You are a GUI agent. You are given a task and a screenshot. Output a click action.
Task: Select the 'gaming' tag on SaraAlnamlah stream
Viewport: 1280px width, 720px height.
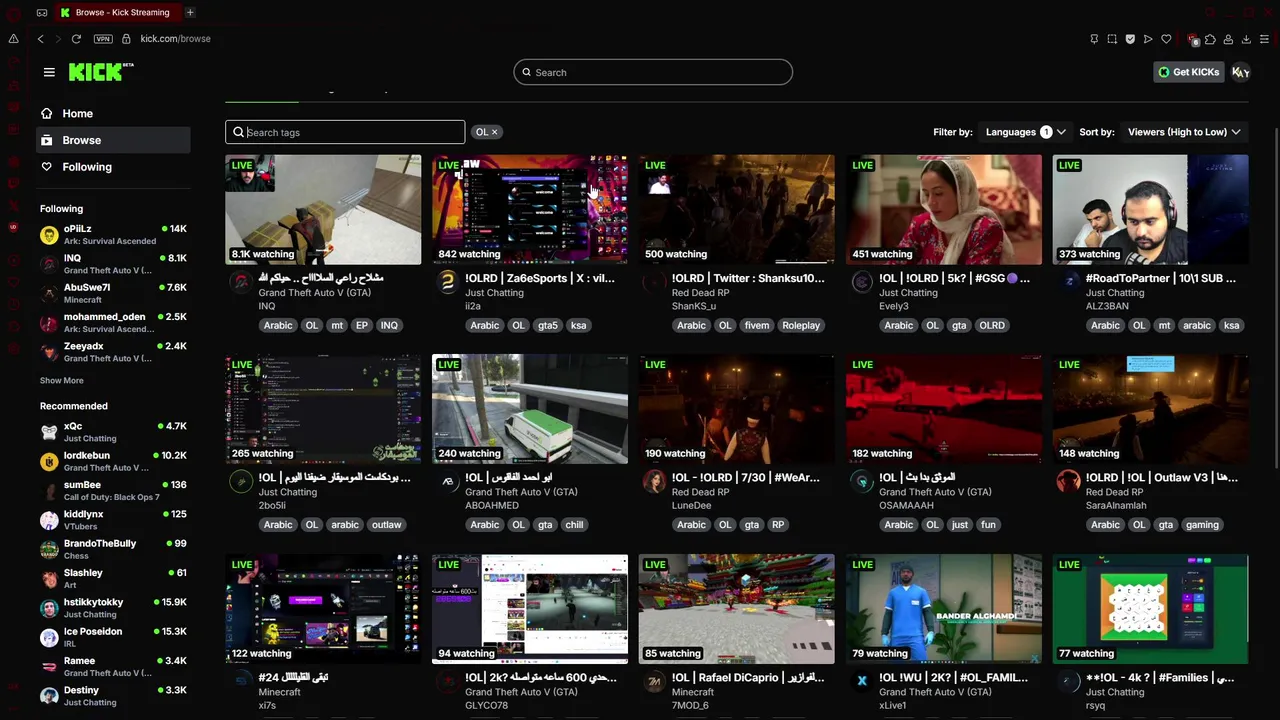1202,524
